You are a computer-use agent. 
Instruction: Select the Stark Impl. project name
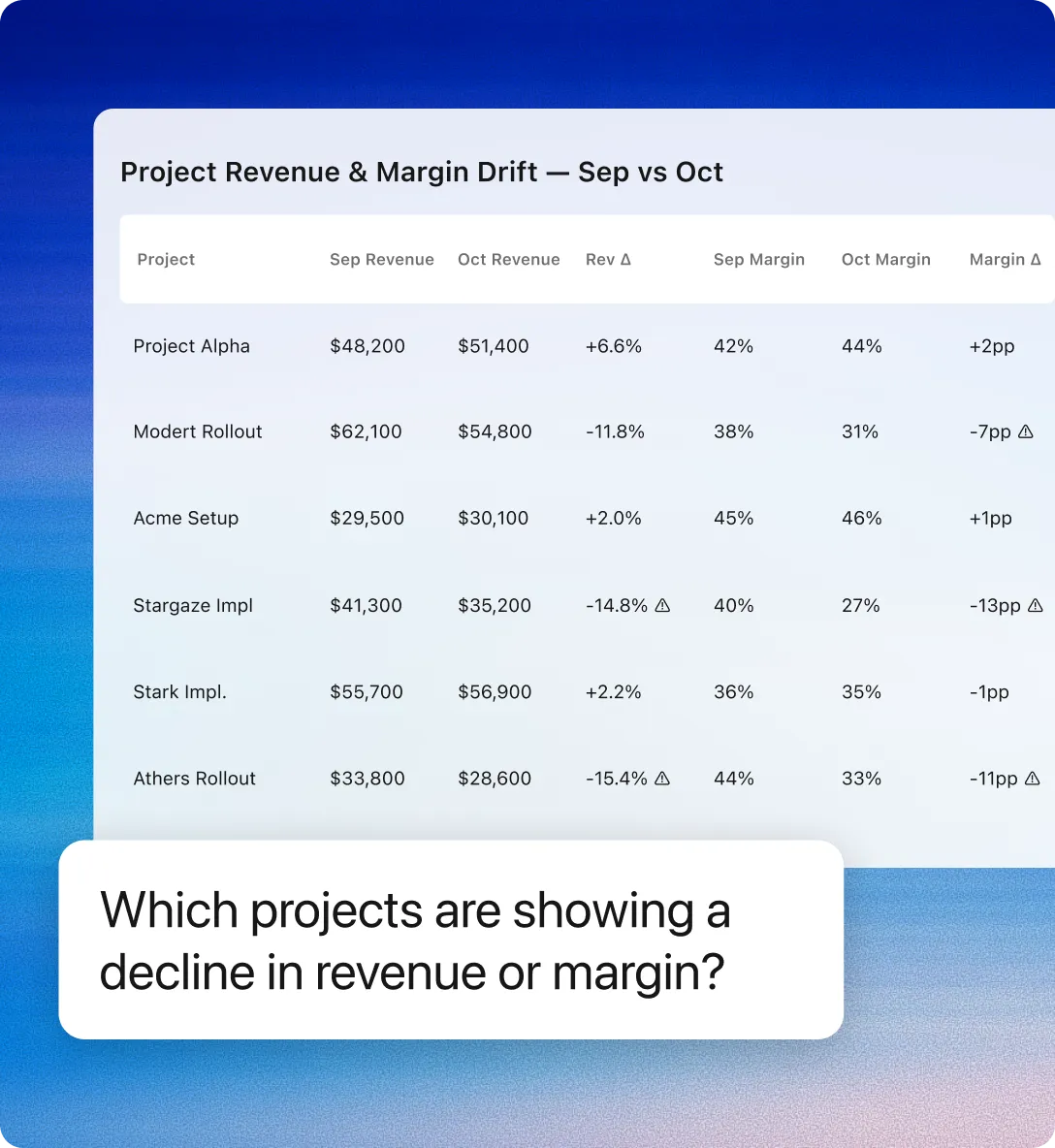(x=180, y=691)
